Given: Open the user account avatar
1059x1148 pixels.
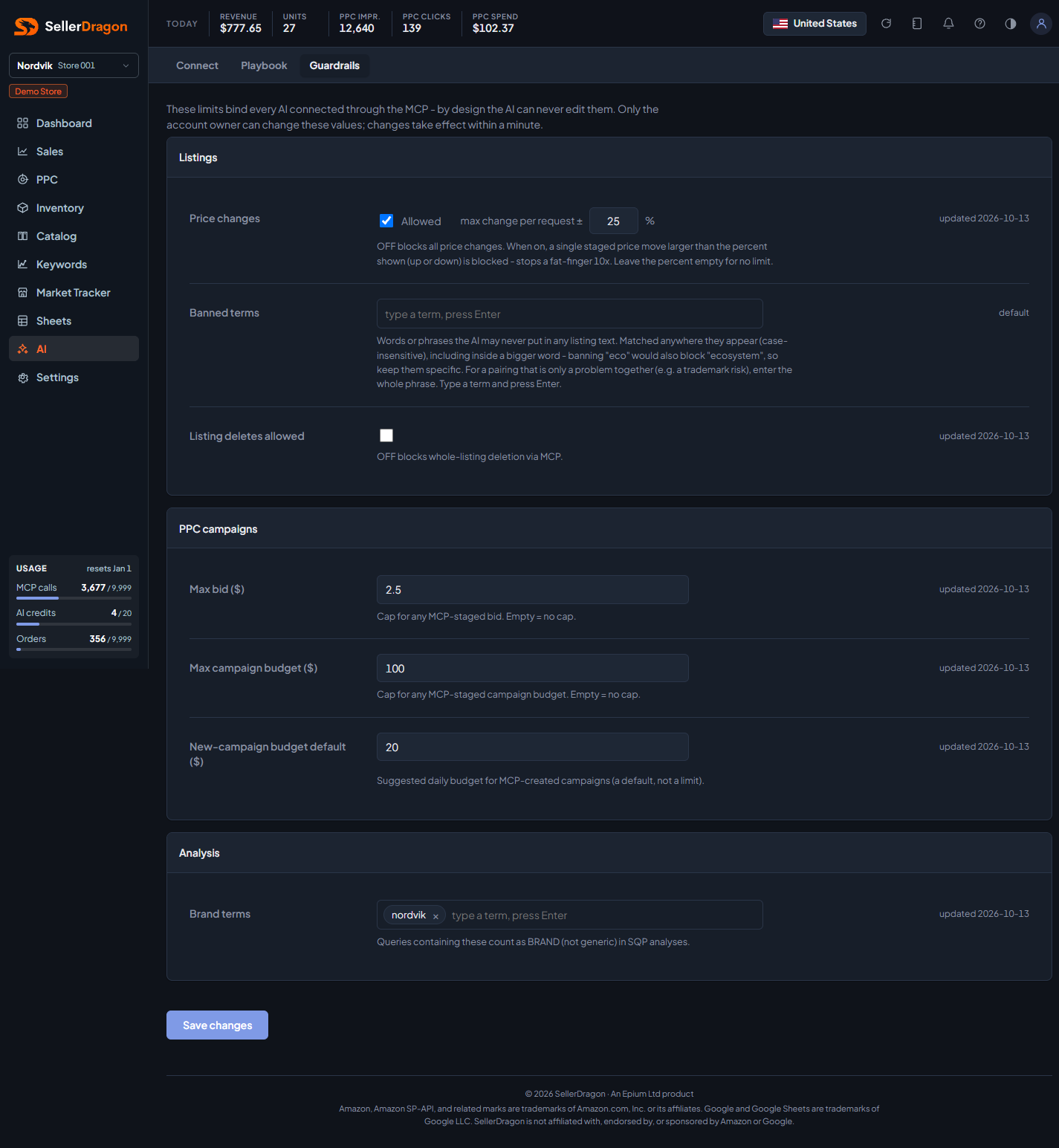Looking at the screenshot, I should [1041, 24].
